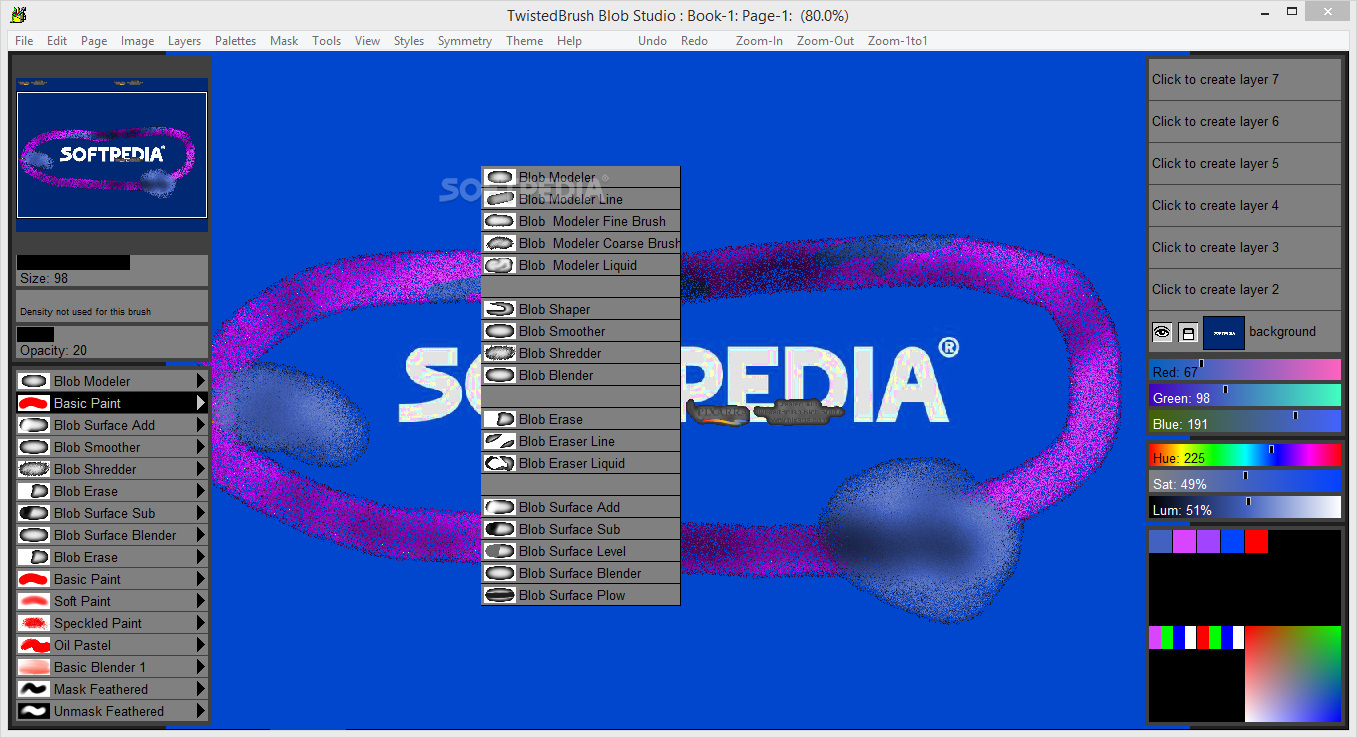The width and height of the screenshot is (1357, 738).
Task: Expand arrow beside Blob Smoother left panel
Action: [x=201, y=447]
